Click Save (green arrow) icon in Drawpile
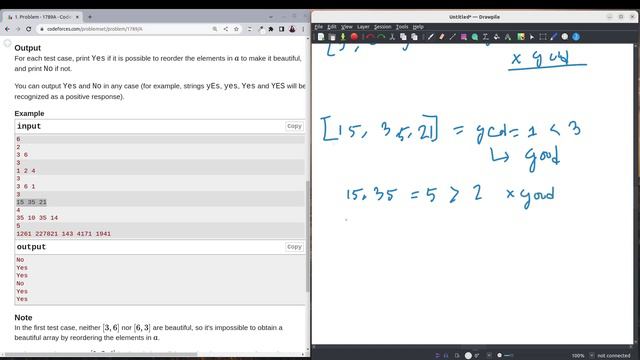The height and width of the screenshot is (360, 640). click(343, 37)
